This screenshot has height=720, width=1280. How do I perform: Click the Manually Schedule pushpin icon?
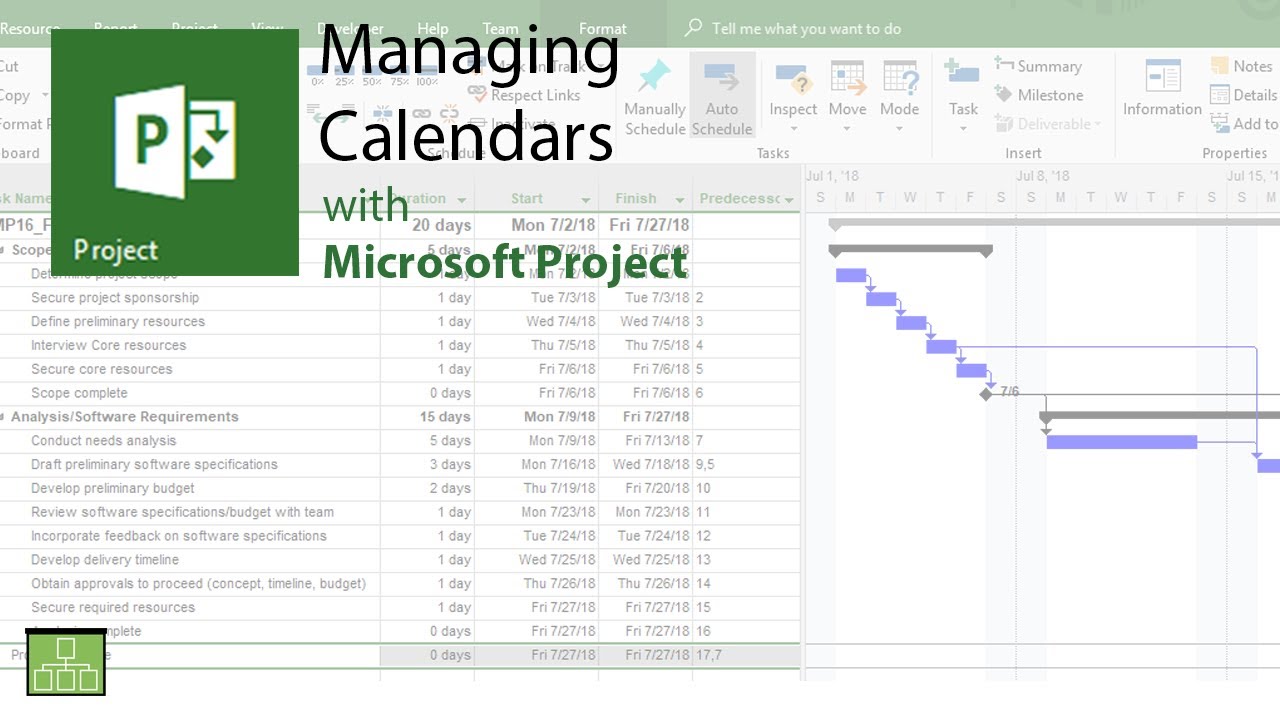(654, 76)
